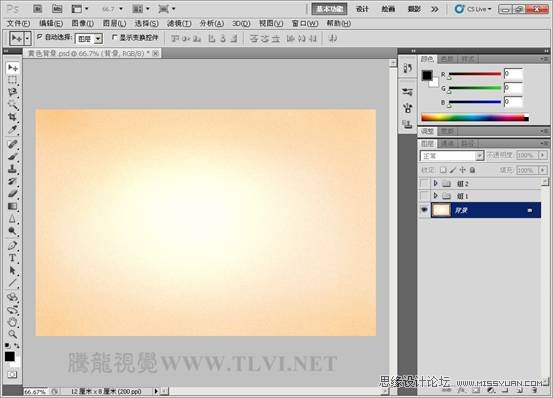Select the Gradient tool

pos(13,206)
